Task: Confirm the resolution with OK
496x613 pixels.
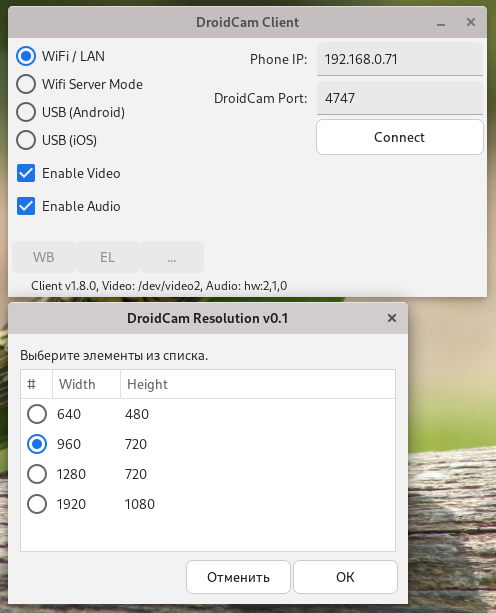Action: coord(345,577)
